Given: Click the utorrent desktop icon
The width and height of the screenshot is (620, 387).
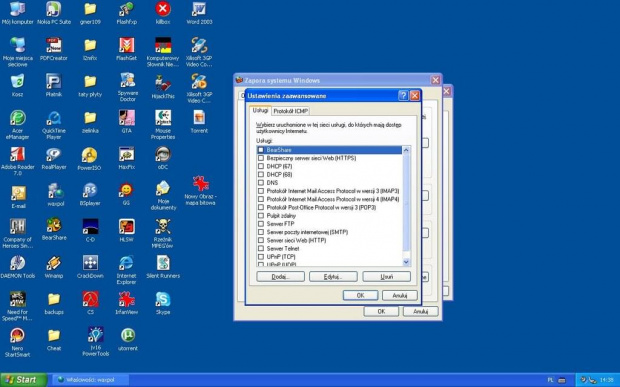Looking at the screenshot, I should tap(128, 340).
